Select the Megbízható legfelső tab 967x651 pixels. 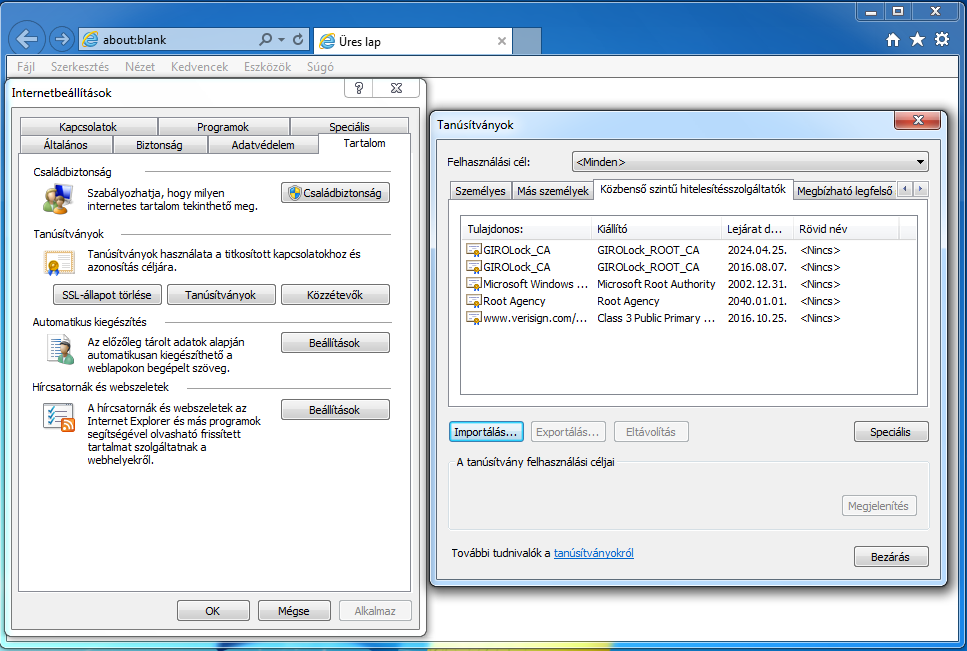pyautogui.click(x=844, y=190)
